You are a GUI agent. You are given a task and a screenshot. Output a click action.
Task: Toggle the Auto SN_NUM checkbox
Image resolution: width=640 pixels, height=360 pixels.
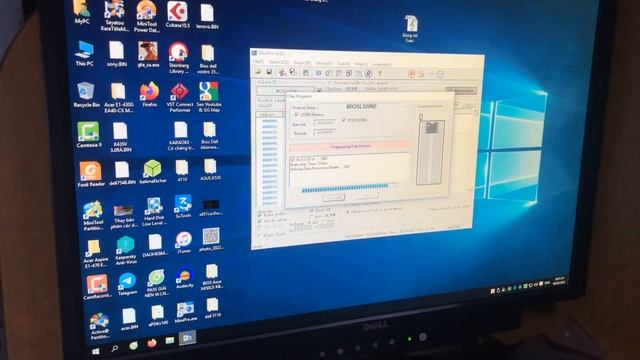click(x=311, y=216)
